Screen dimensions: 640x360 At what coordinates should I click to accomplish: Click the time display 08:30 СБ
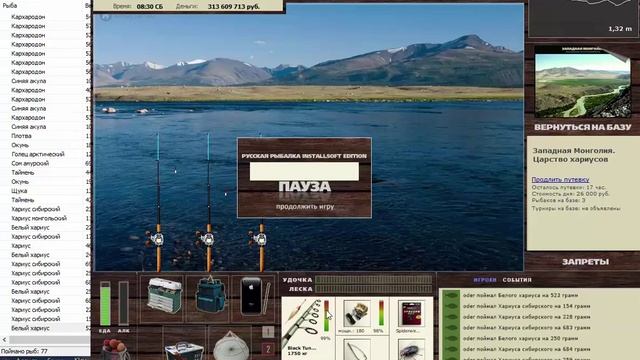point(149,7)
